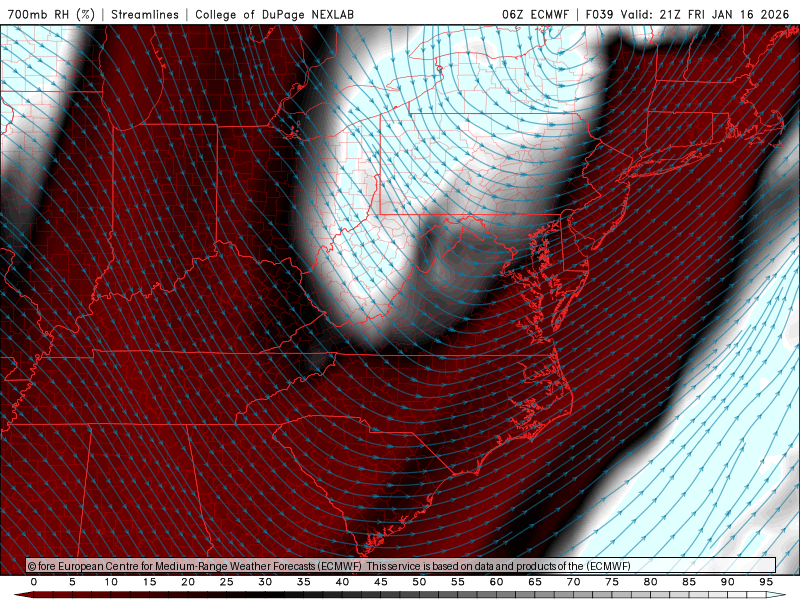Click the "40" value on the color scale
Screen dimensions: 800x600
coord(342,582)
